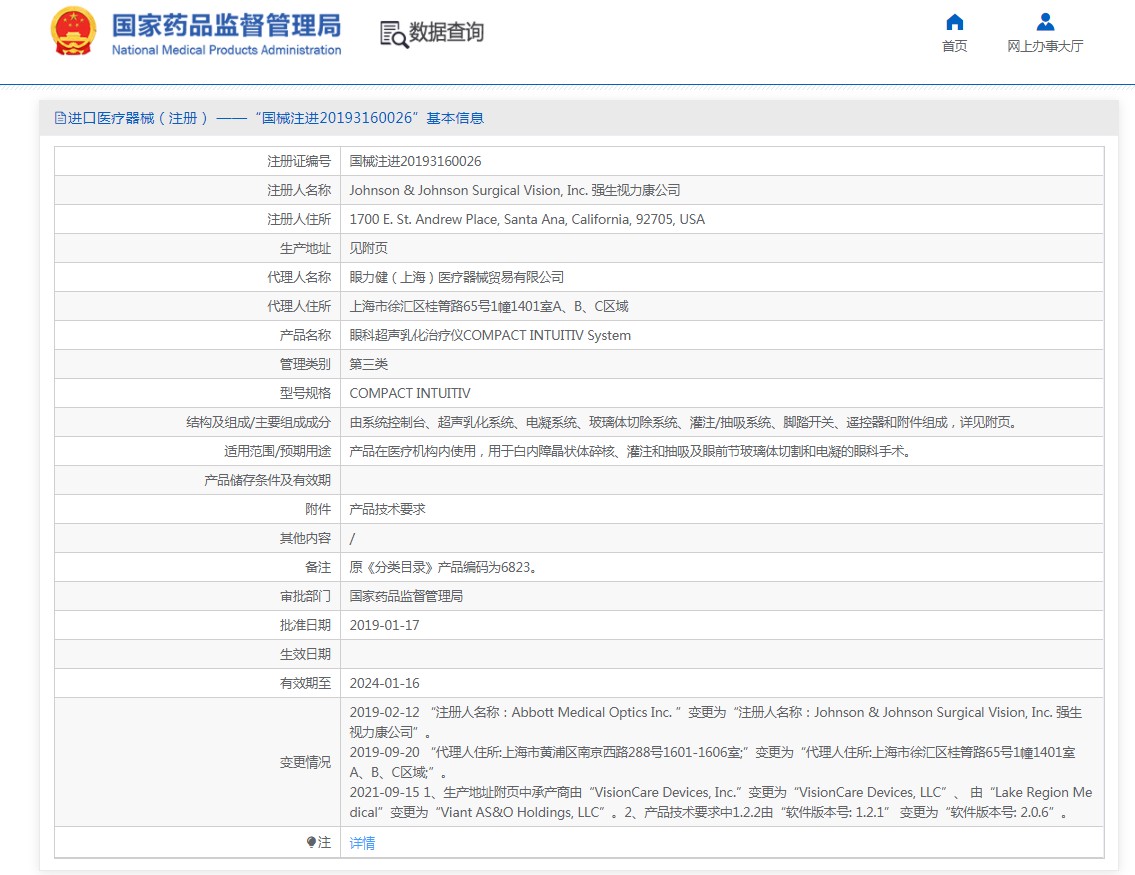The height and width of the screenshot is (875, 1135).
Task: Click the 批准日期 row label
Action: (305, 625)
